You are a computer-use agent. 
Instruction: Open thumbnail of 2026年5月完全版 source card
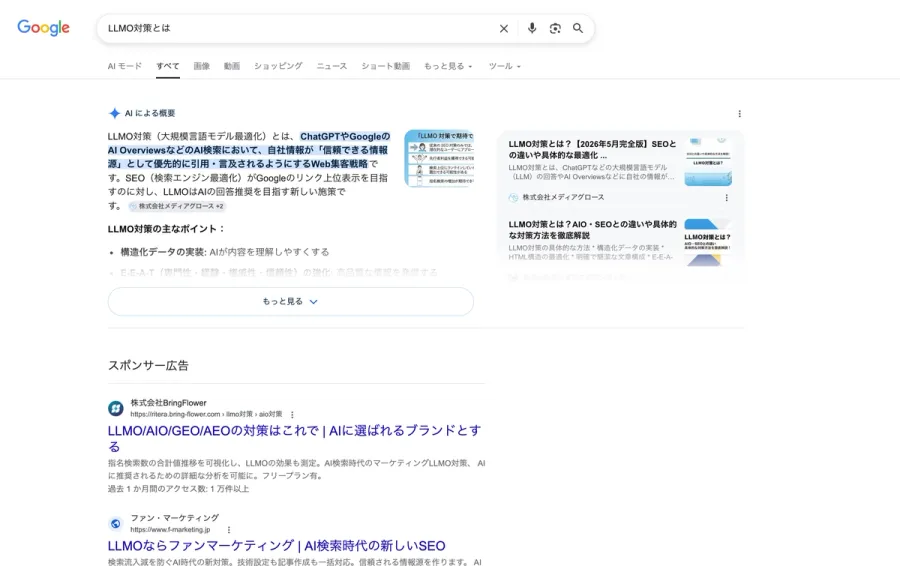708,161
